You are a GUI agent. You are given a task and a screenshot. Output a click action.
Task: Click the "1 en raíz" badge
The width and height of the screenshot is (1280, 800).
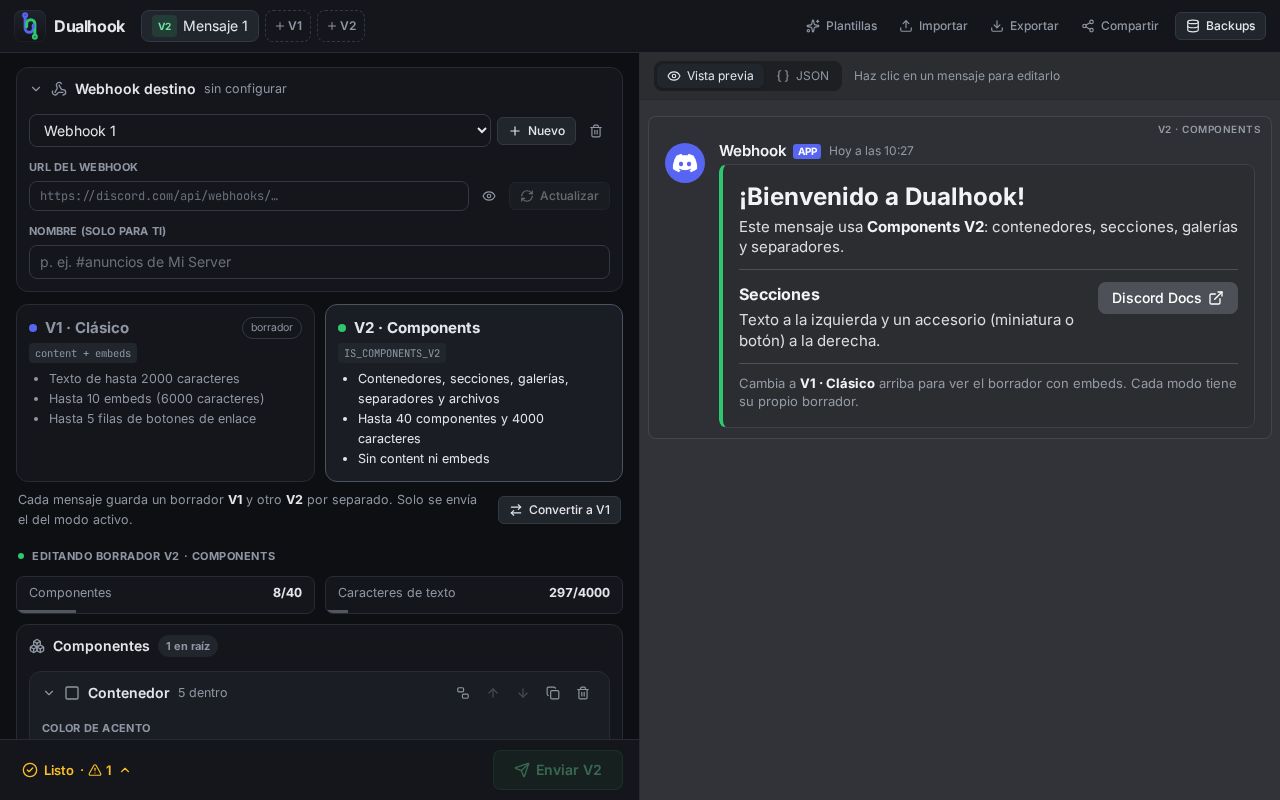pyautogui.click(x=188, y=646)
